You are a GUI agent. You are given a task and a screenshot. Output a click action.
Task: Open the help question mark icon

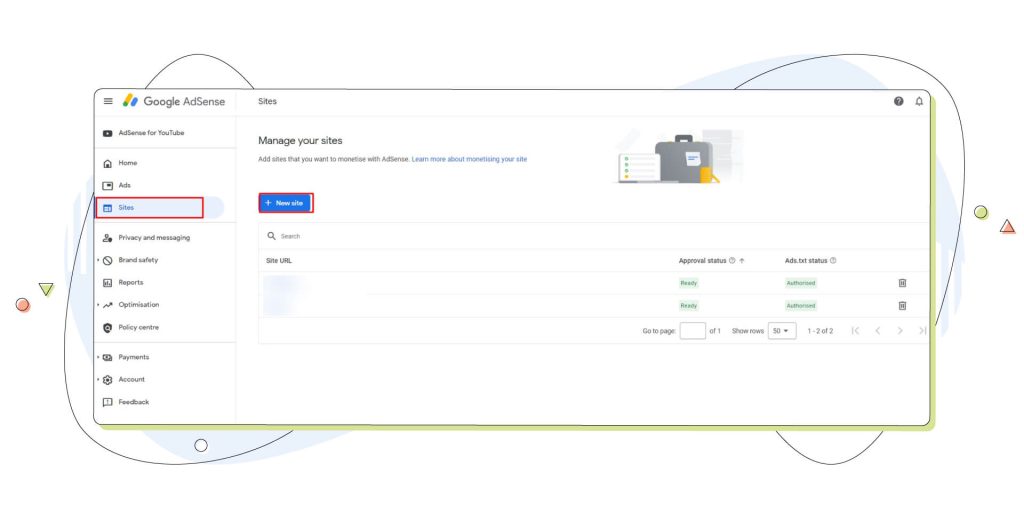click(x=899, y=101)
